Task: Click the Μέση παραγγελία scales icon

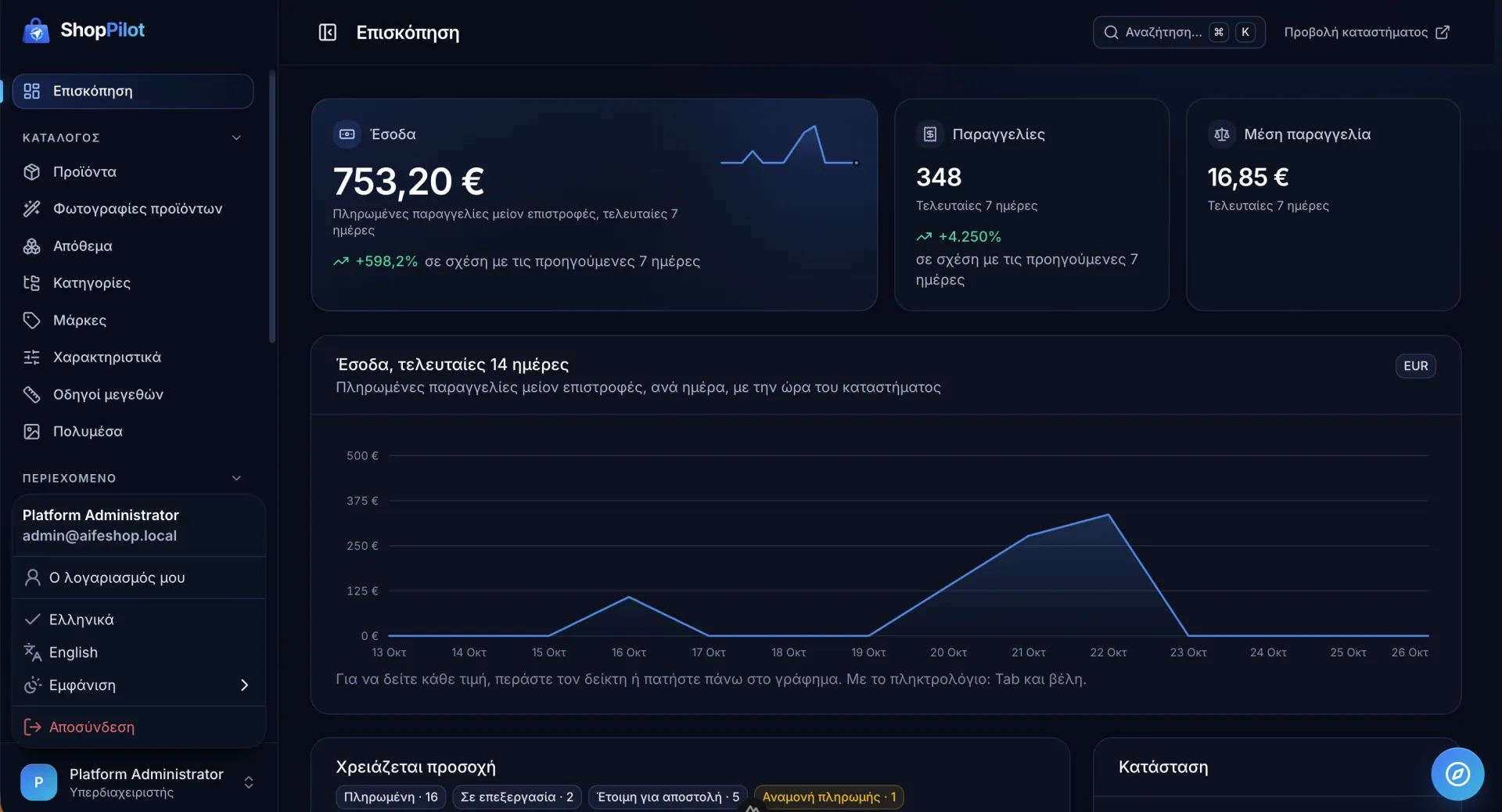Action: pyautogui.click(x=1221, y=135)
